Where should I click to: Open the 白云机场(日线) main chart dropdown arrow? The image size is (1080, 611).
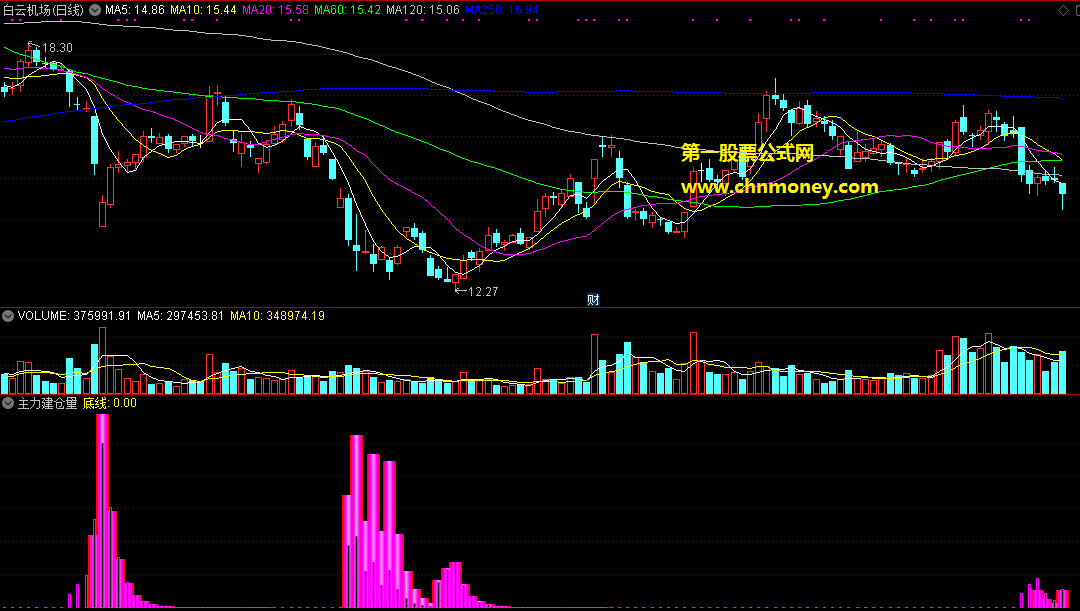click(95, 10)
